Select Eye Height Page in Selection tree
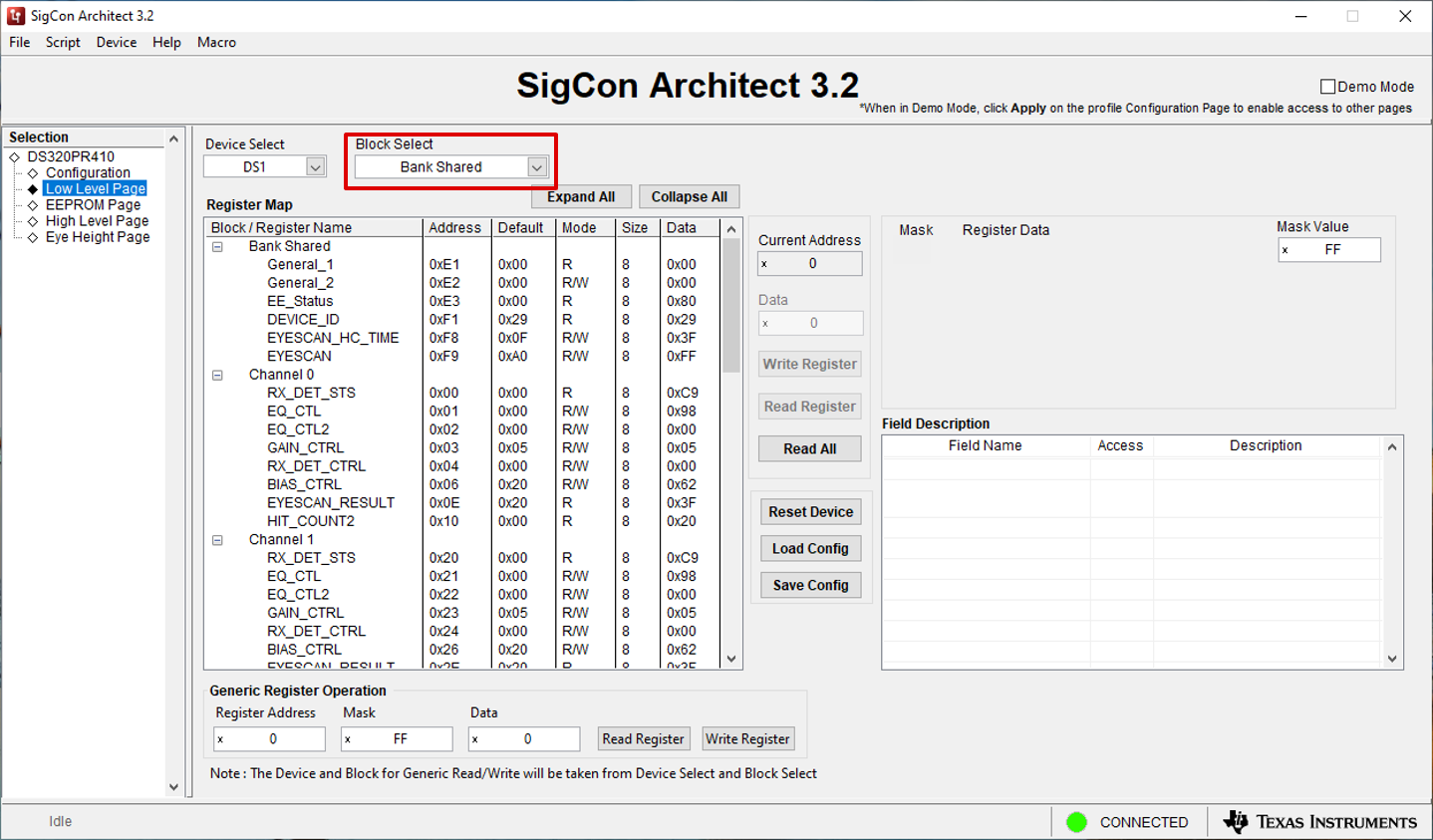Viewport: 1433px width, 840px height. 98,236
